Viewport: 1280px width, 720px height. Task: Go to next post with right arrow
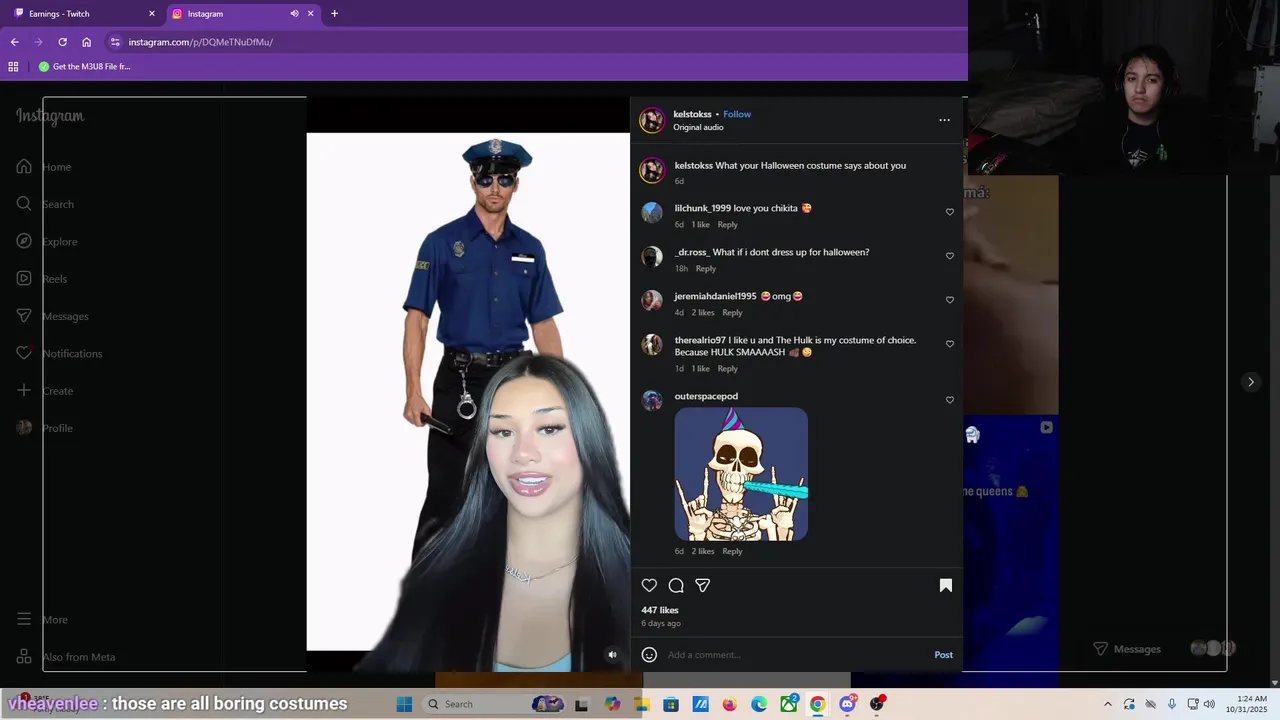1250,382
